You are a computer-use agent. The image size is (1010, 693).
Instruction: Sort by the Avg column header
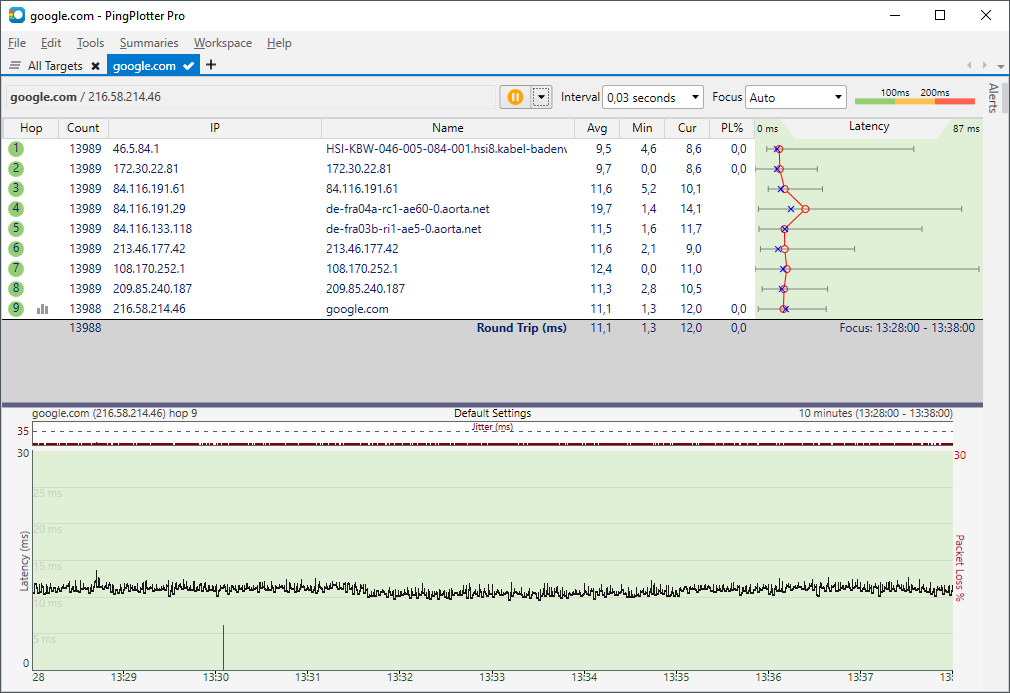[x=597, y=128]
